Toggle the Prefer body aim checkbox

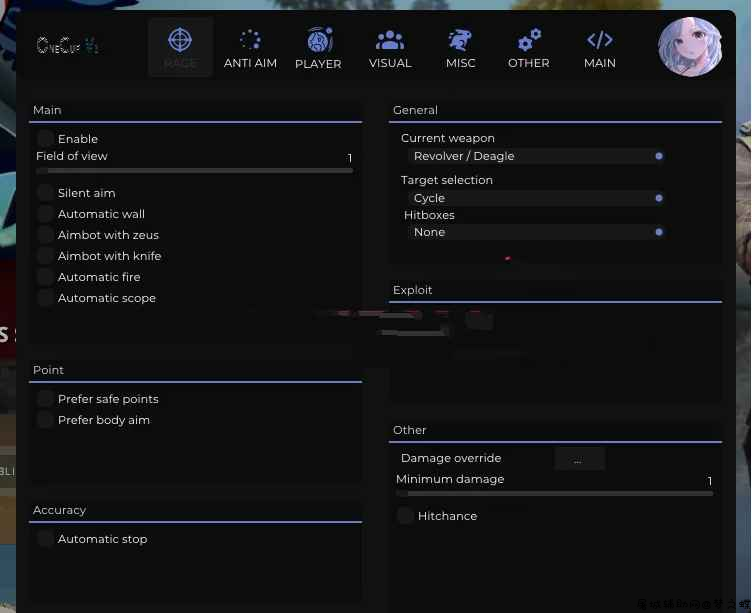point(46,420)
